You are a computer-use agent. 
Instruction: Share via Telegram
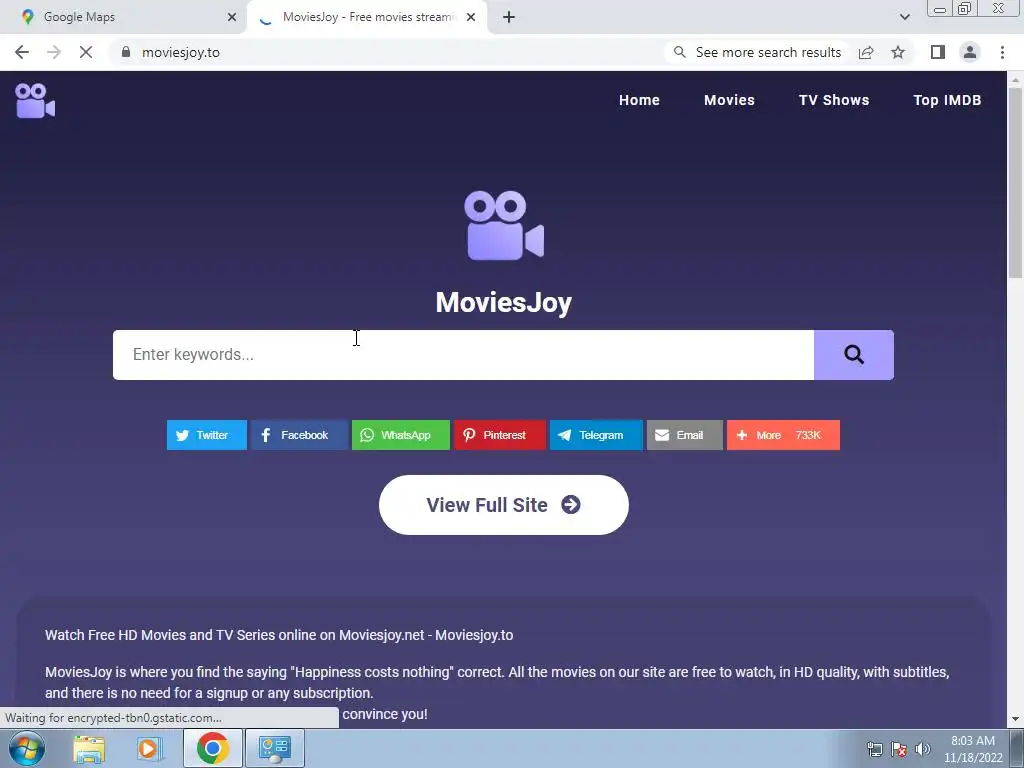tap(596, 435)
